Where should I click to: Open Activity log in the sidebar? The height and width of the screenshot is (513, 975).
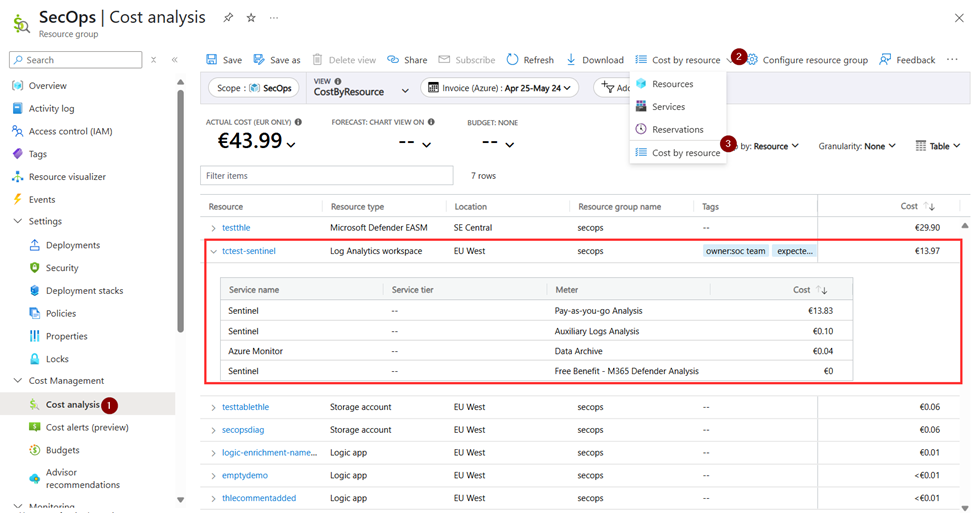pos(51,108)
